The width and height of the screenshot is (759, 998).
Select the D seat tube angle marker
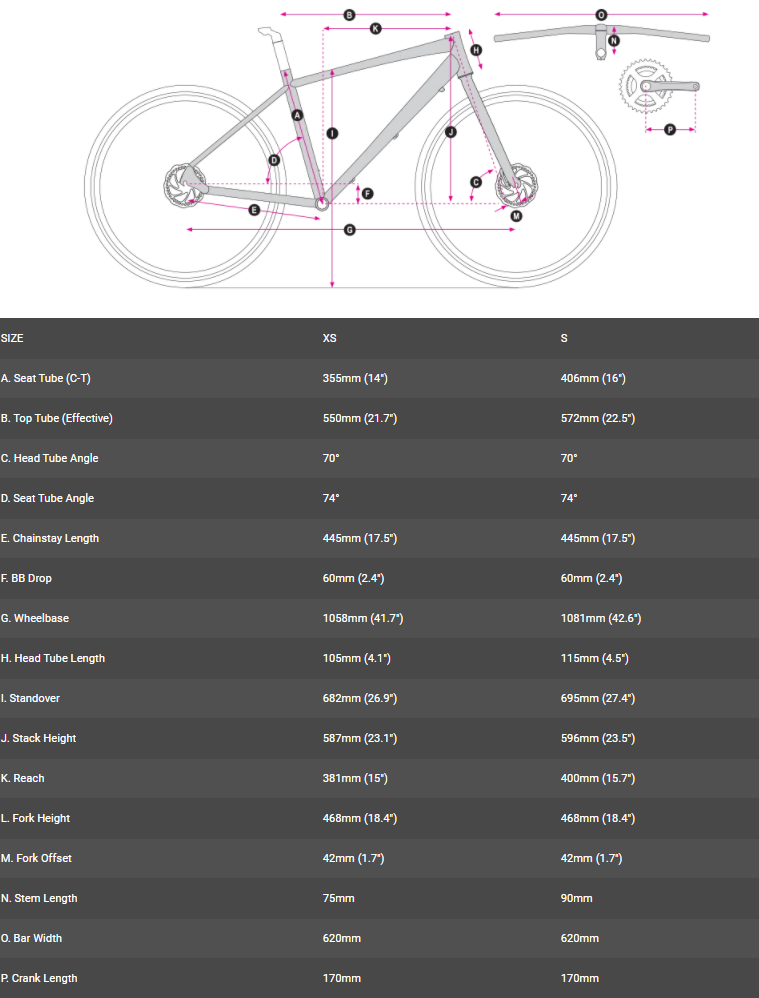[x=274, y=160]
